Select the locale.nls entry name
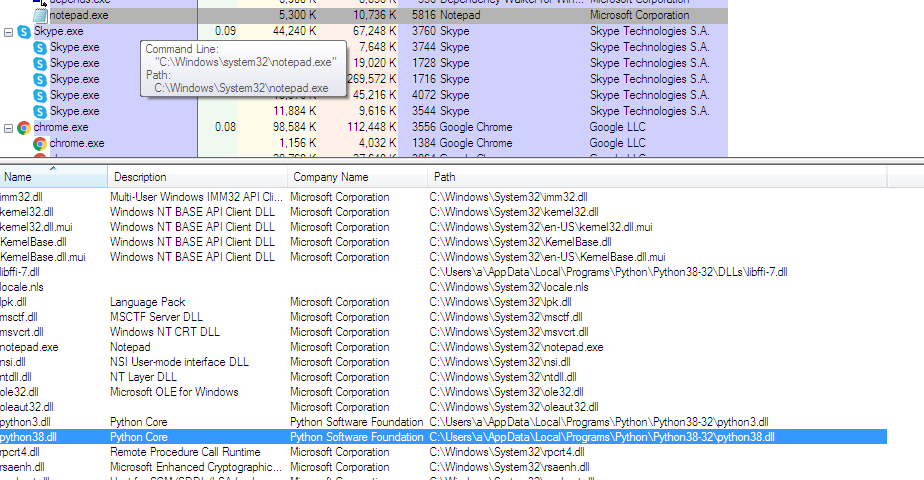The image size is (924, 480). pos(22,287)
